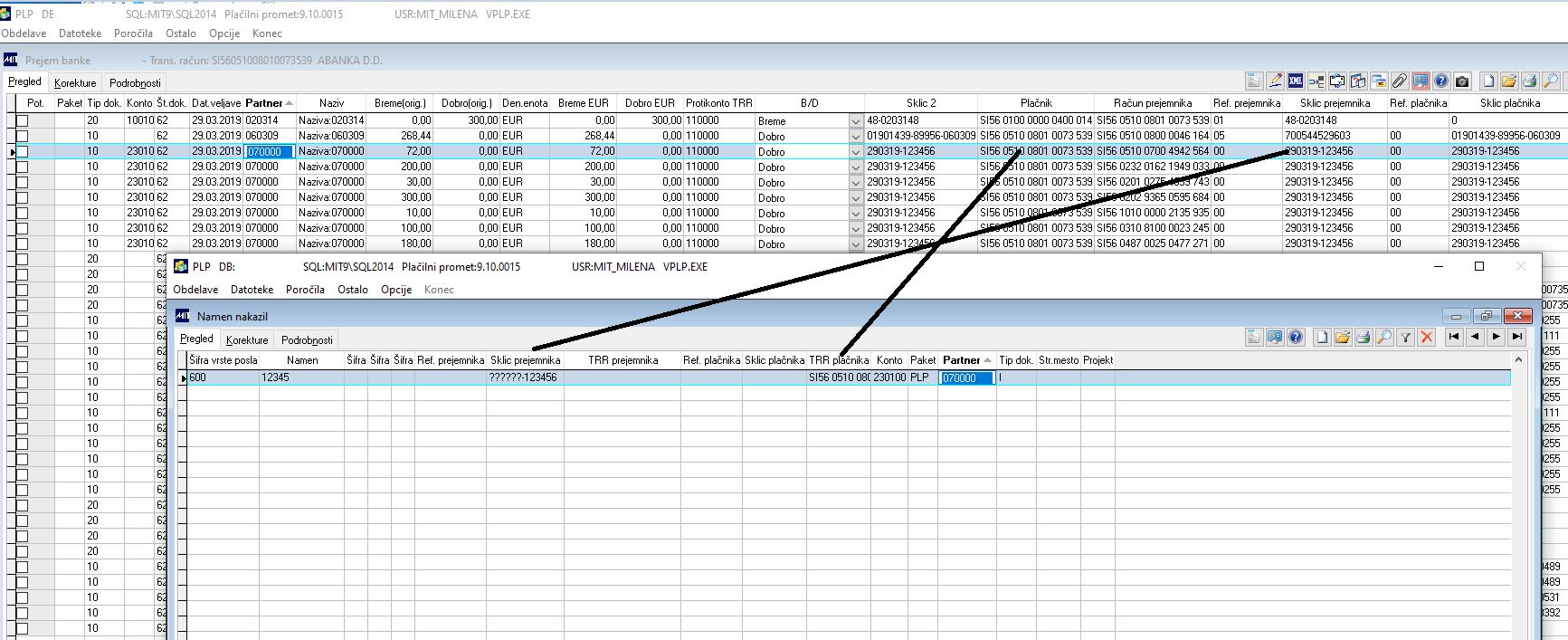Screen dimensions: 1568x640
Task: Click the Breme EUR column header
Action: click(583, 102)
